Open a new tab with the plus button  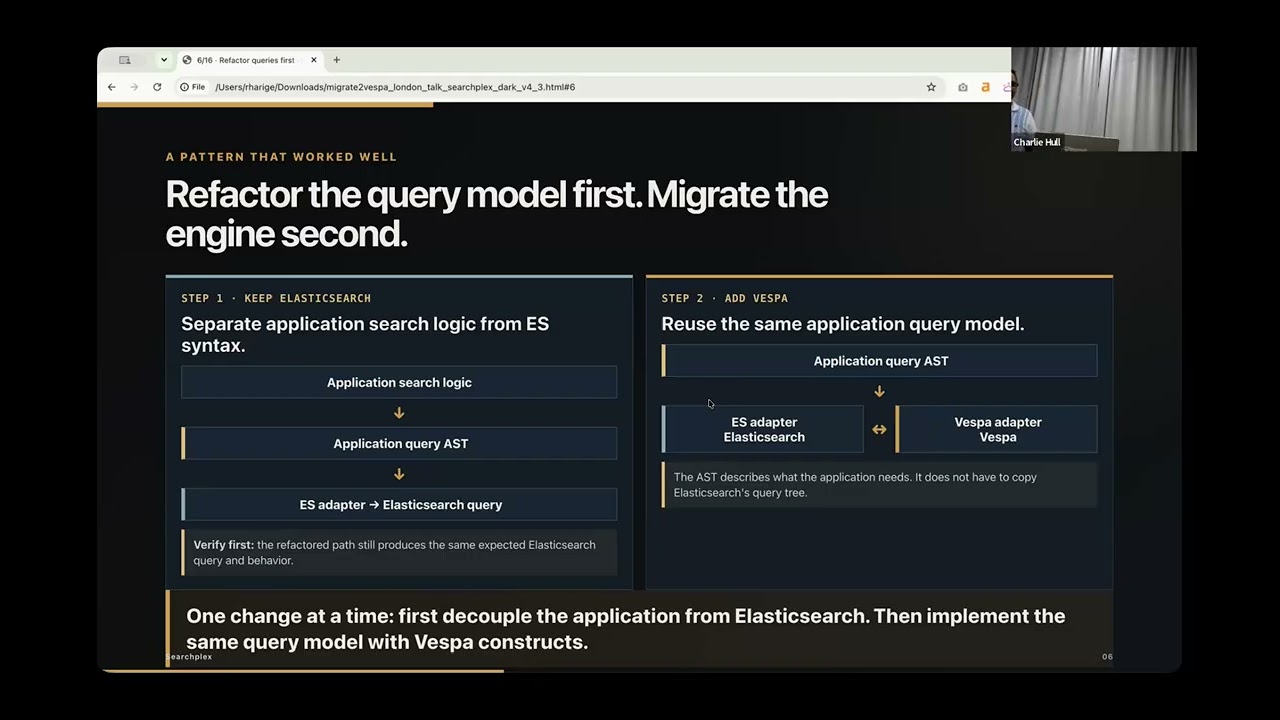(x=337, y=60)
